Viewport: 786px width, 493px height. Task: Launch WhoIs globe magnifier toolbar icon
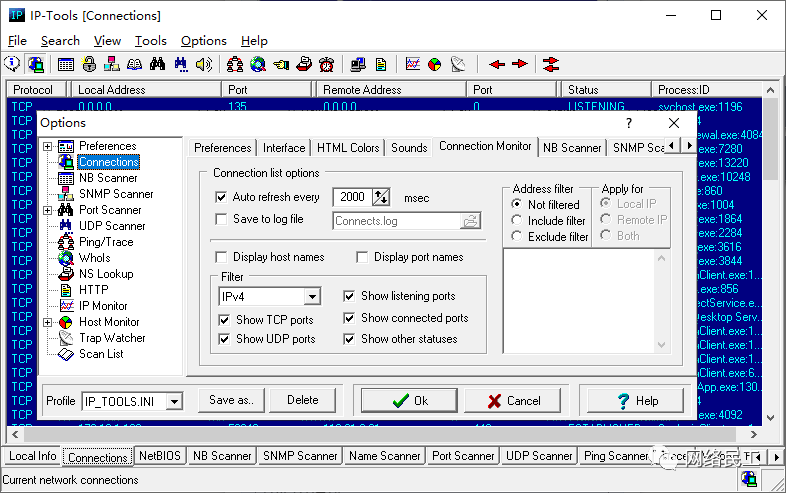[x=258, y=64]
